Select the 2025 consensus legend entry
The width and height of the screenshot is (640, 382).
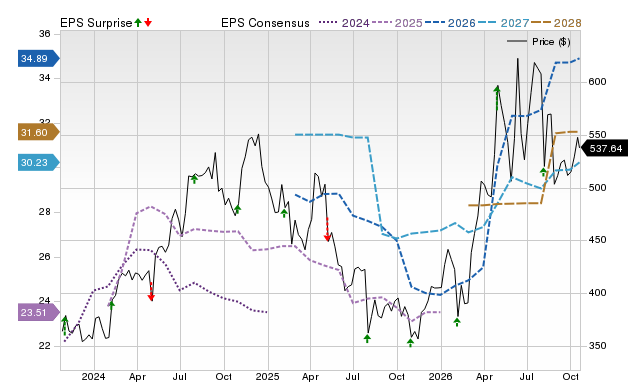(397, 23)
